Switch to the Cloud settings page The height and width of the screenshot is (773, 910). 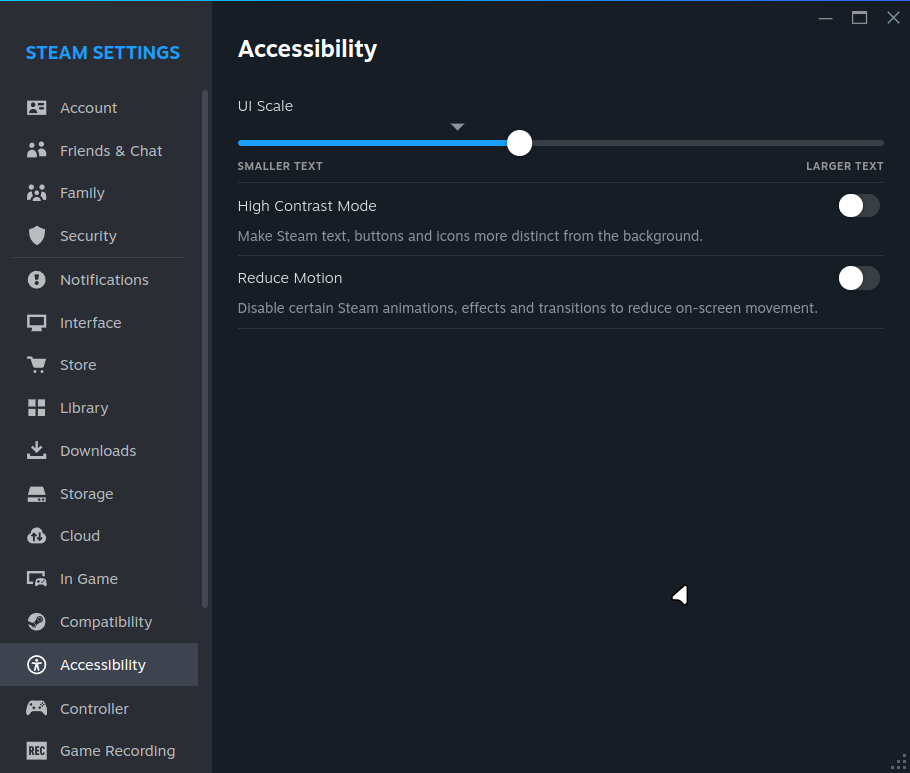pyautogui.click(x=79, y=536)
